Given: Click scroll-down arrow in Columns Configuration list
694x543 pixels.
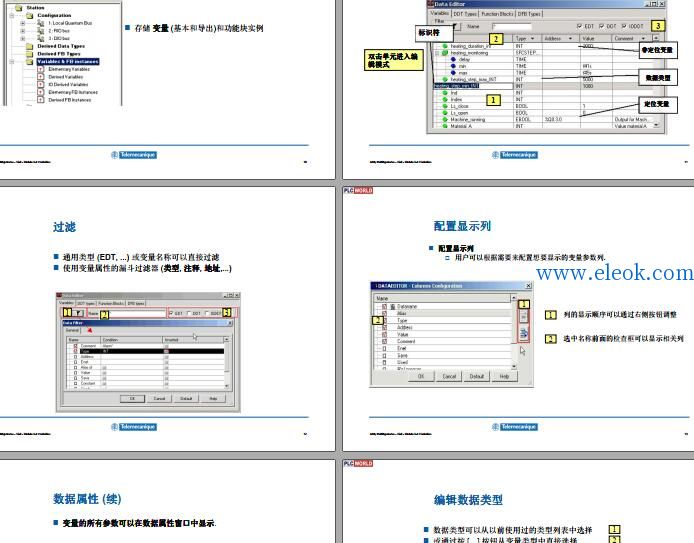Looking at the screenshot, I should (514, 366).
